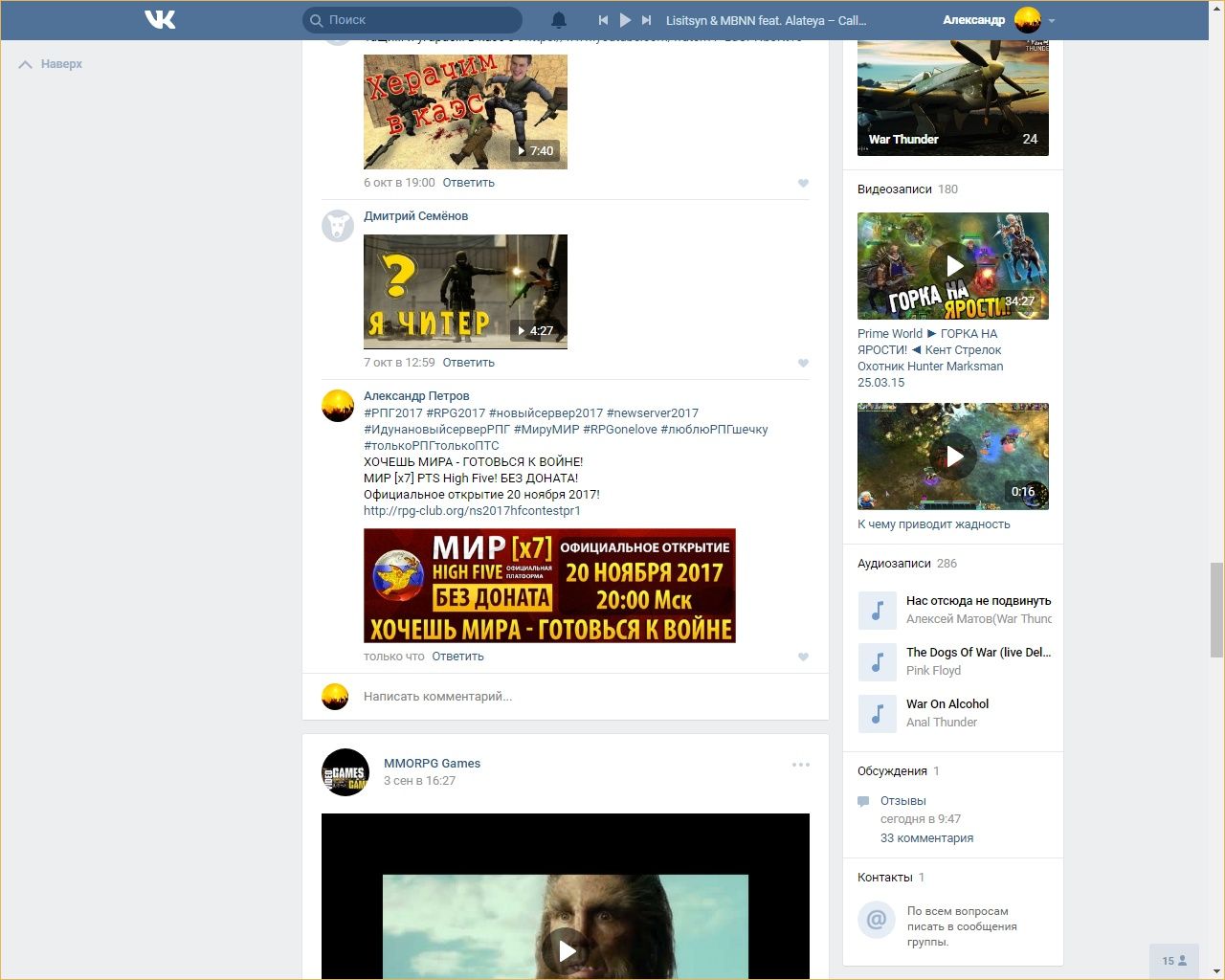This screenshot has height=980, width=1225.
Task: Like the 6 окт comment heart
Action: pos(803,183)
